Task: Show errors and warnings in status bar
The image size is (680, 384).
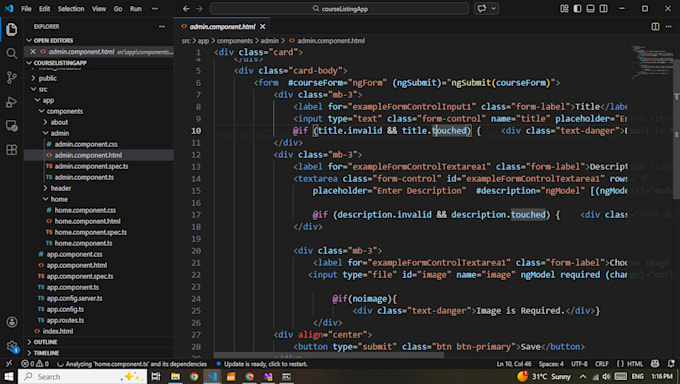Action: click(35, 364)
